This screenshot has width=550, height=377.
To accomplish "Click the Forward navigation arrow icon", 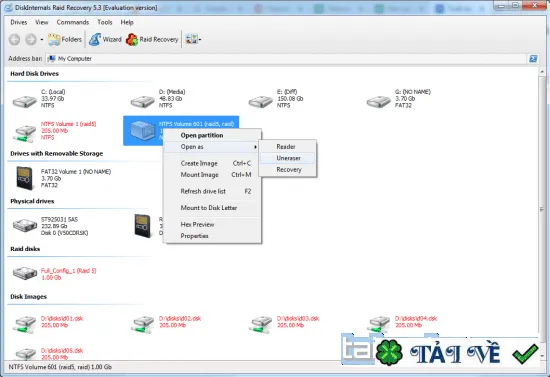I will (x=31, y=40).
